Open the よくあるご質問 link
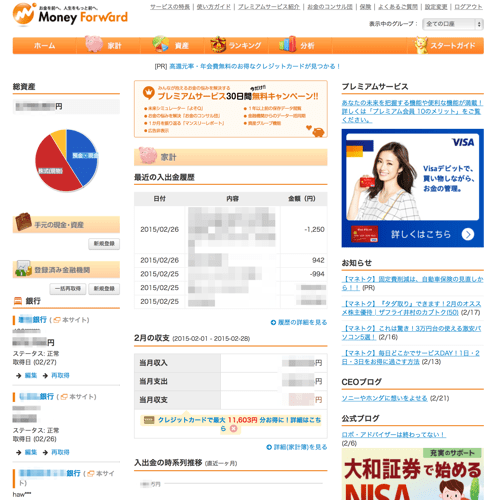Viewport: 497px width, 500px height. click(398, 7)
